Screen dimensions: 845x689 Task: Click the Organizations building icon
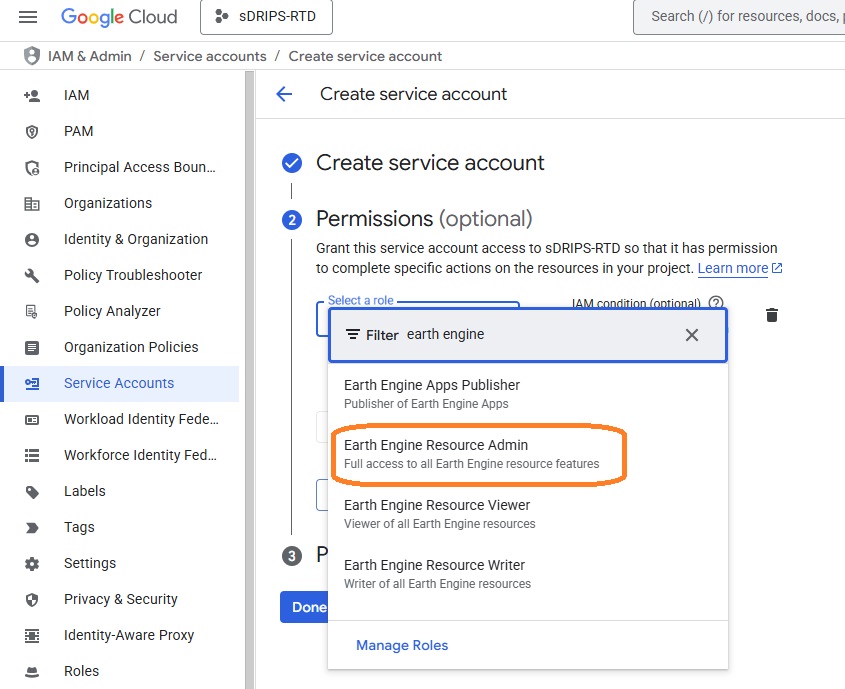(x=32, y=204)
